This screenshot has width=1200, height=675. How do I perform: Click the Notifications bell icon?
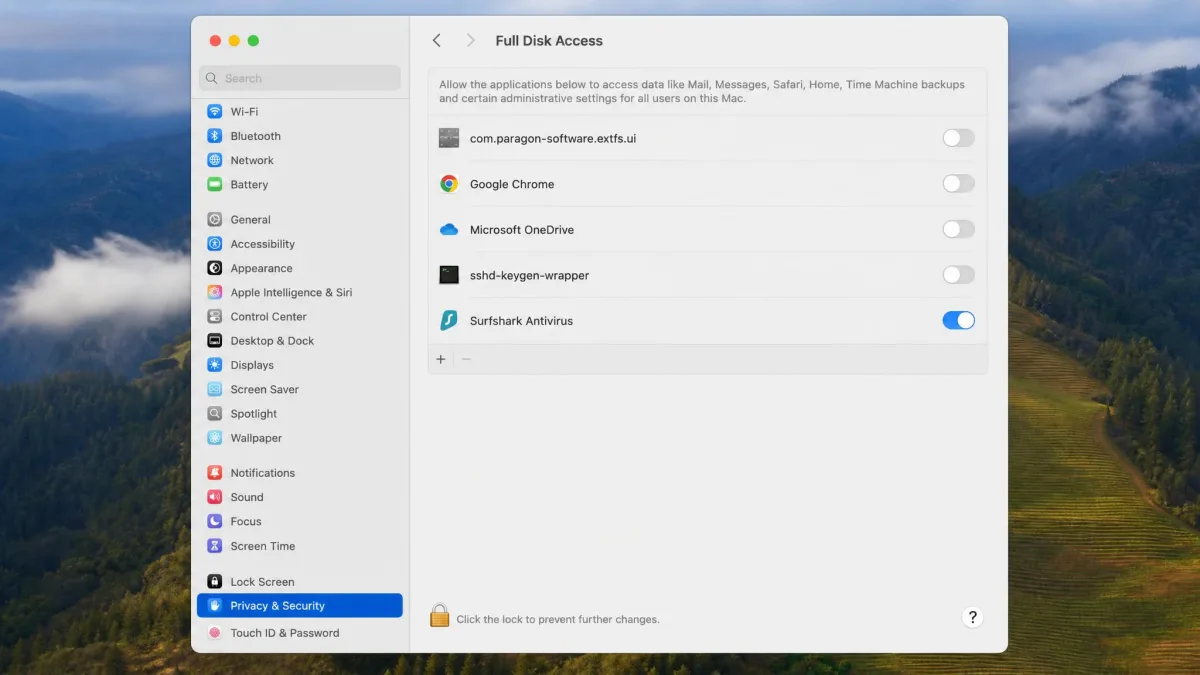click(x=214, y=473)
